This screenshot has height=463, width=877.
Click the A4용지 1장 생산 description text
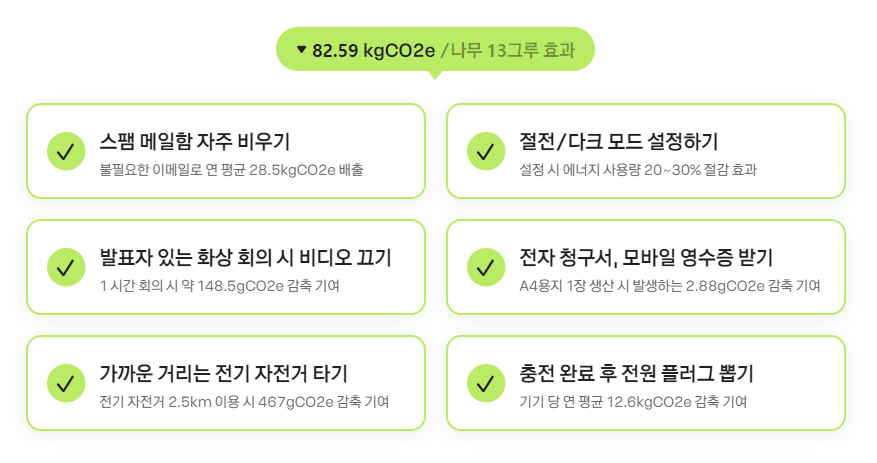click(x=669, y=286)
